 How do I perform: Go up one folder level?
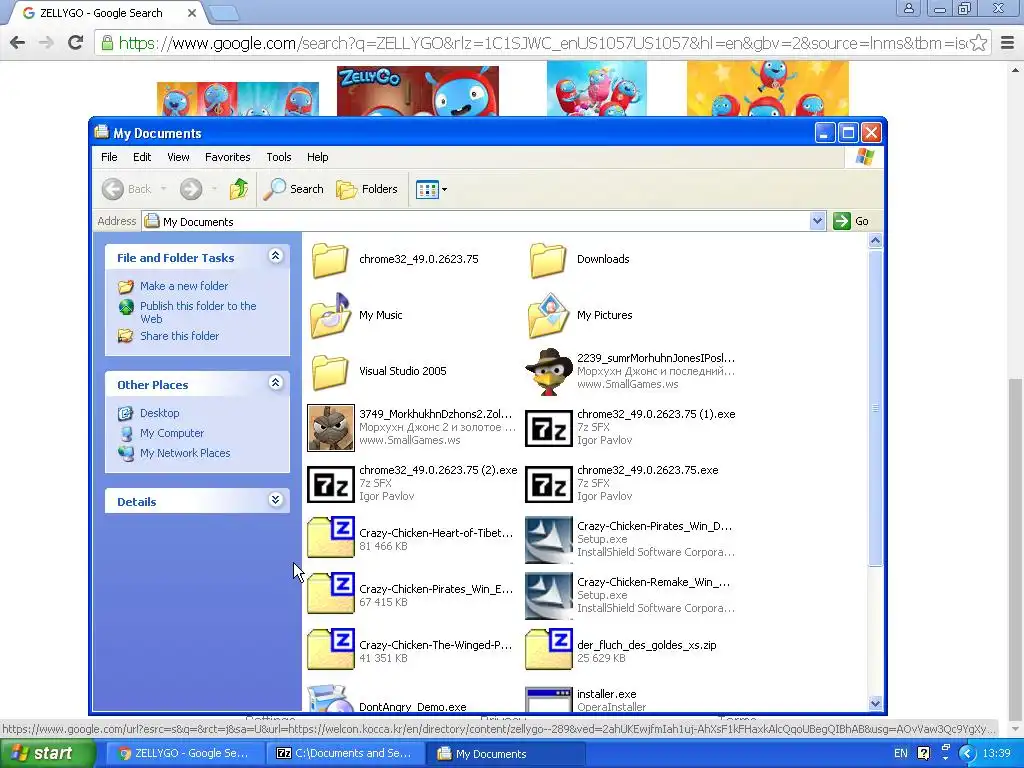tap(239, 189)
